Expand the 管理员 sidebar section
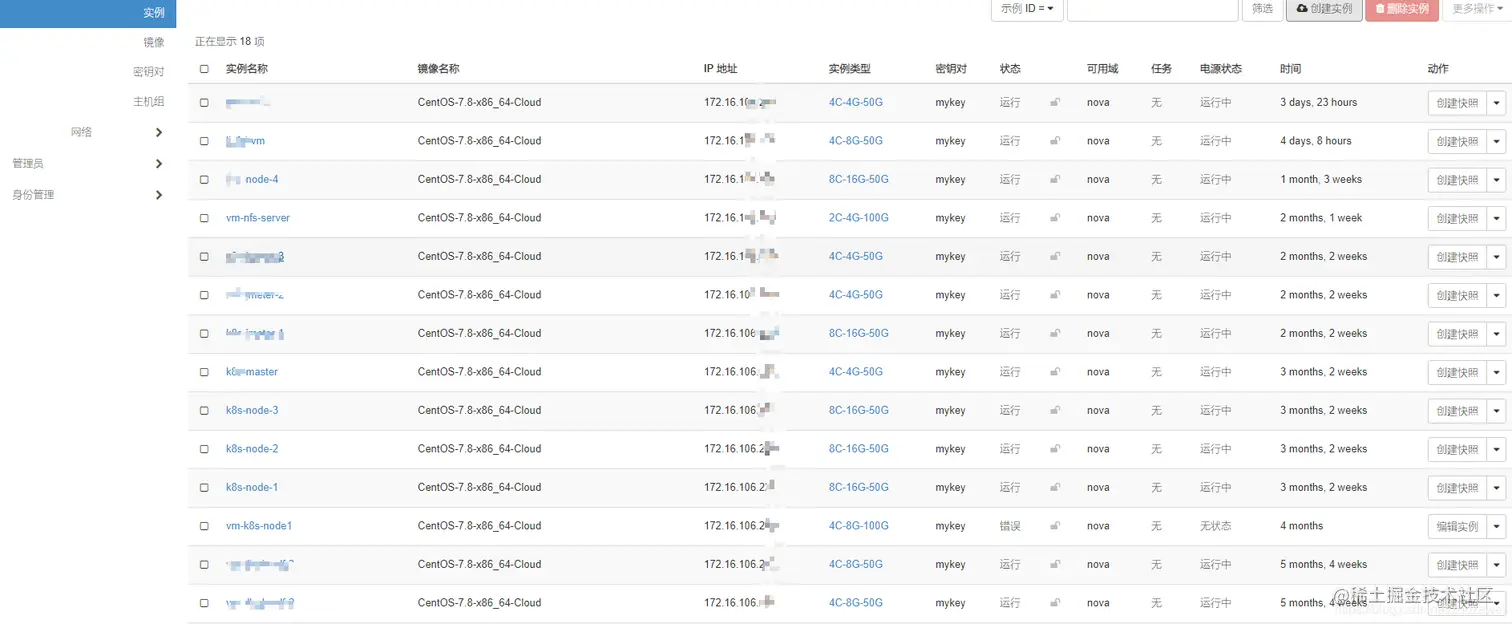 [x=158, y=164]
